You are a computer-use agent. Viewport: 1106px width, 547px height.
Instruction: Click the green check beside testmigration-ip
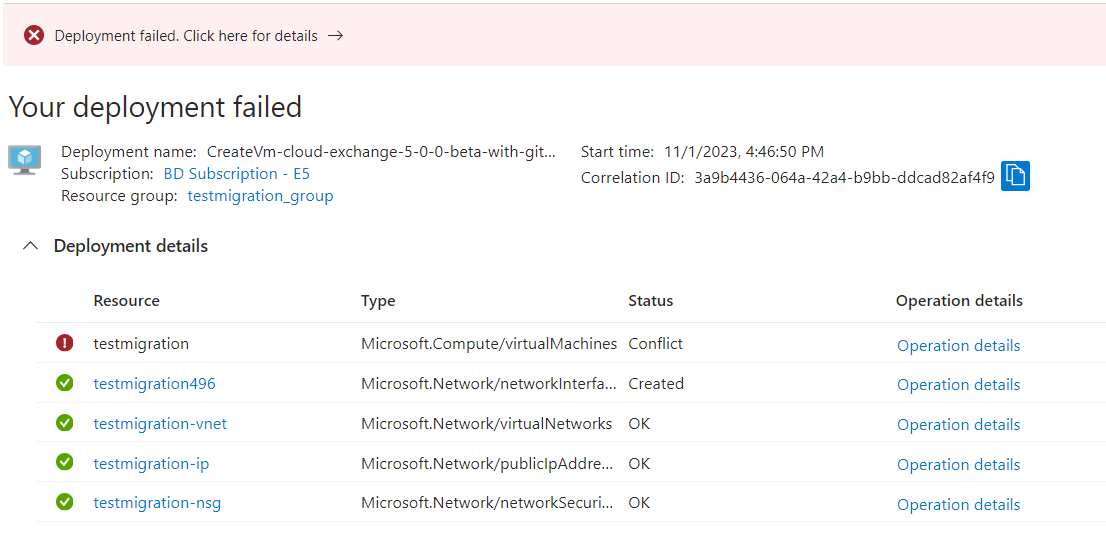pos(64,462)
